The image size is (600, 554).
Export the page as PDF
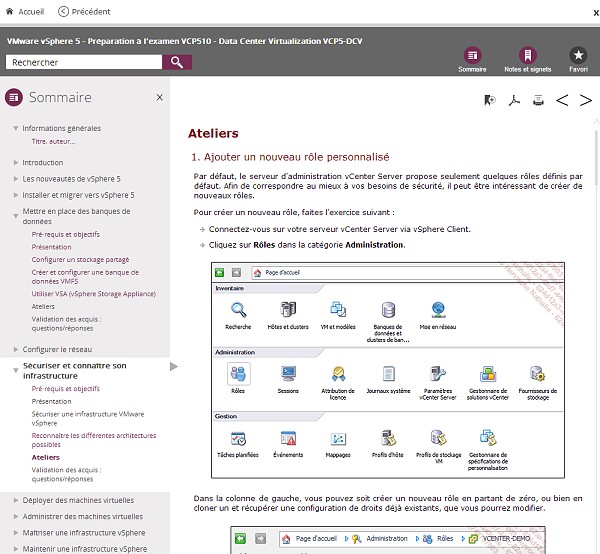[x=514, y=100]
